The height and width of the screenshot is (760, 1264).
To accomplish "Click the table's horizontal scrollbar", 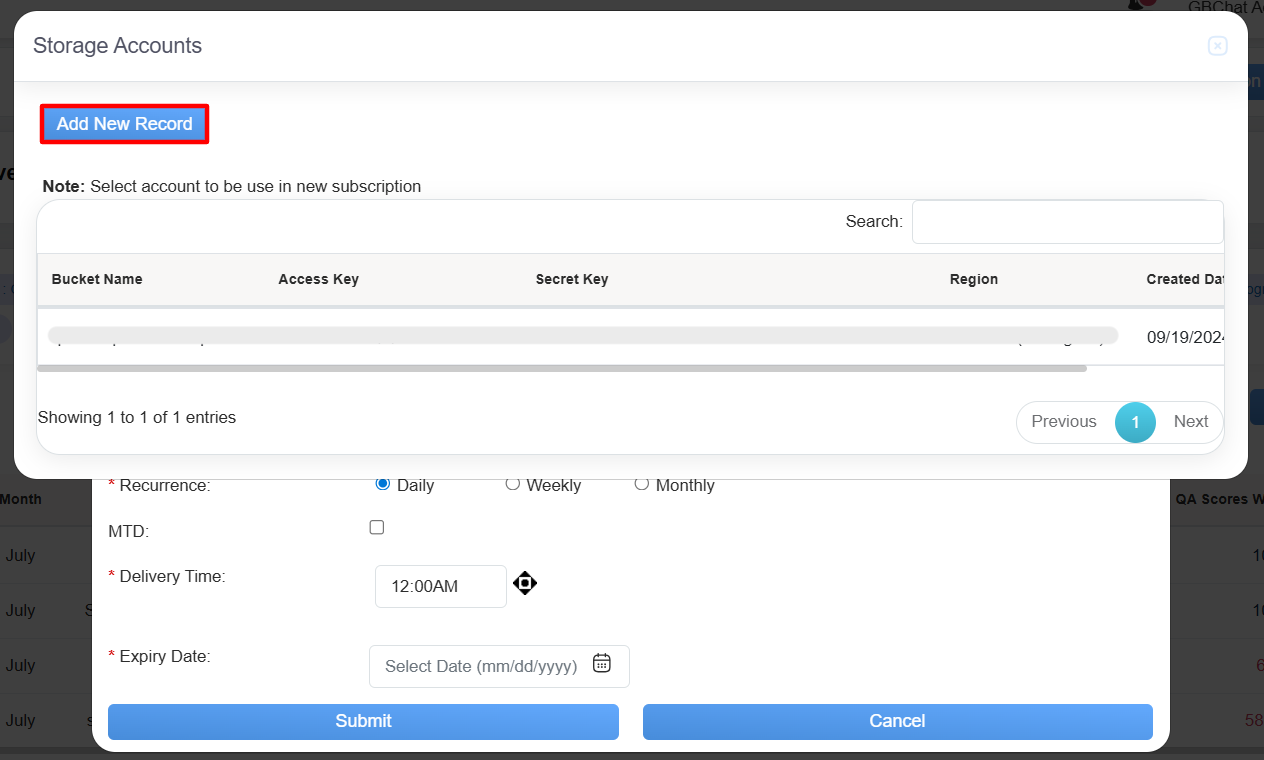I will pos(561,369).
